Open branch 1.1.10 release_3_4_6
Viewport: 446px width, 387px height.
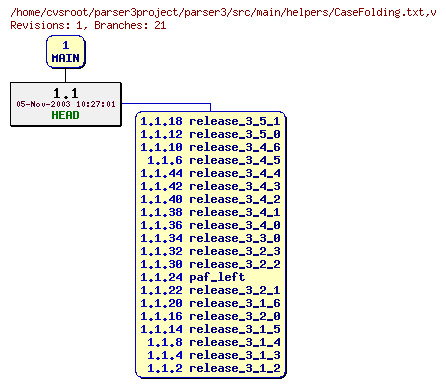click(x=210, y=147)
